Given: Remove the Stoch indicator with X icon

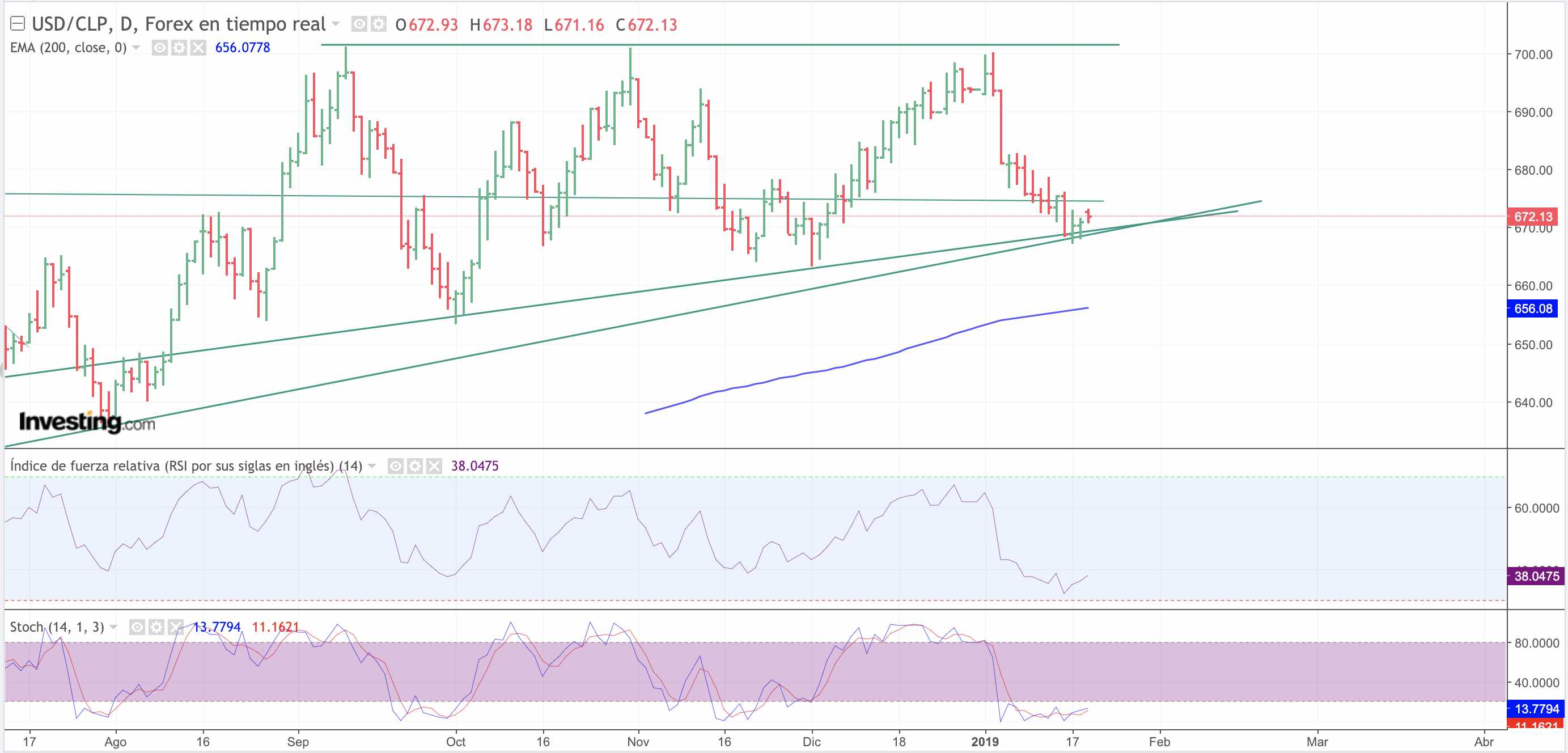Looking at the screenshot, I should point(176,627).
